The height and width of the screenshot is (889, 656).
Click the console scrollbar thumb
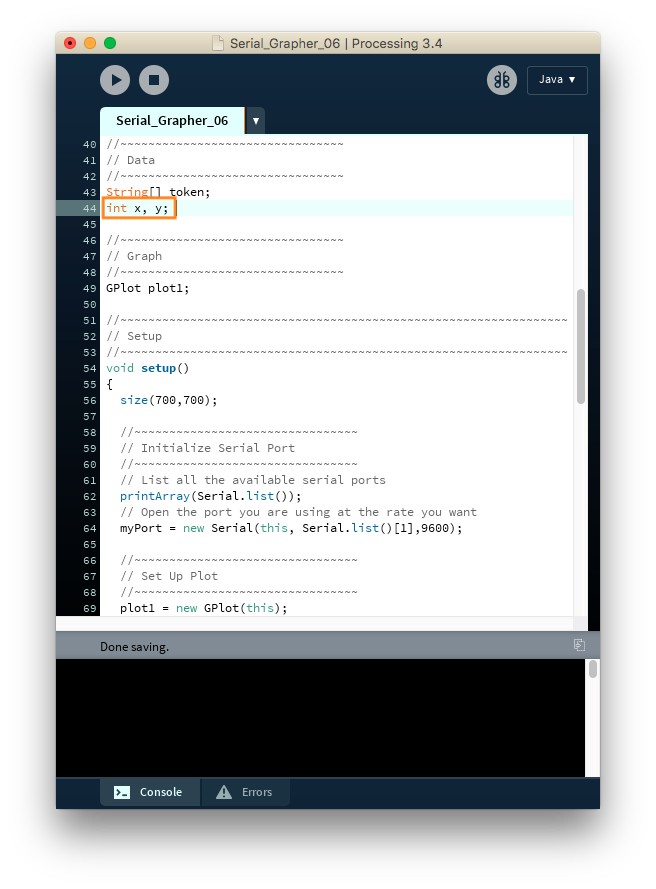pyautogui.click(x=592, y=669)
